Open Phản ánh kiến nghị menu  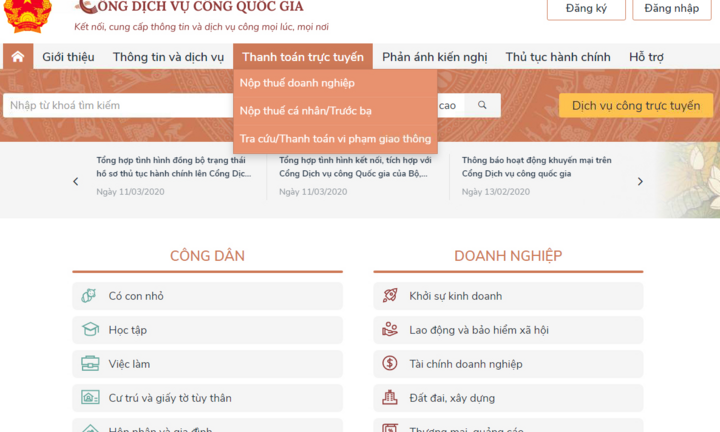434,57
